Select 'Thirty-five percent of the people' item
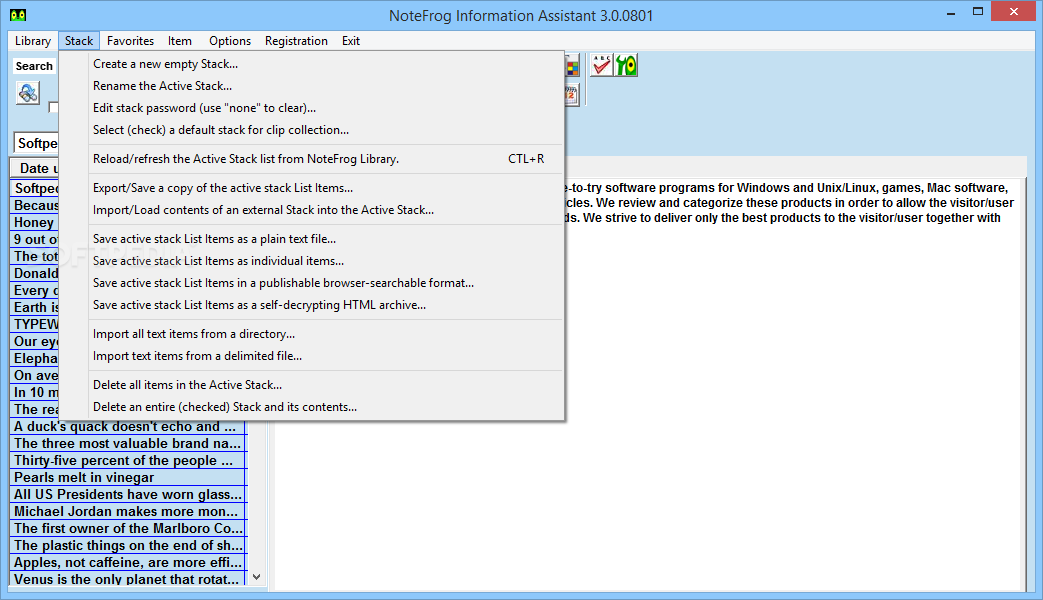Viewport: 1043px width, 600px height. click(128, 460)
